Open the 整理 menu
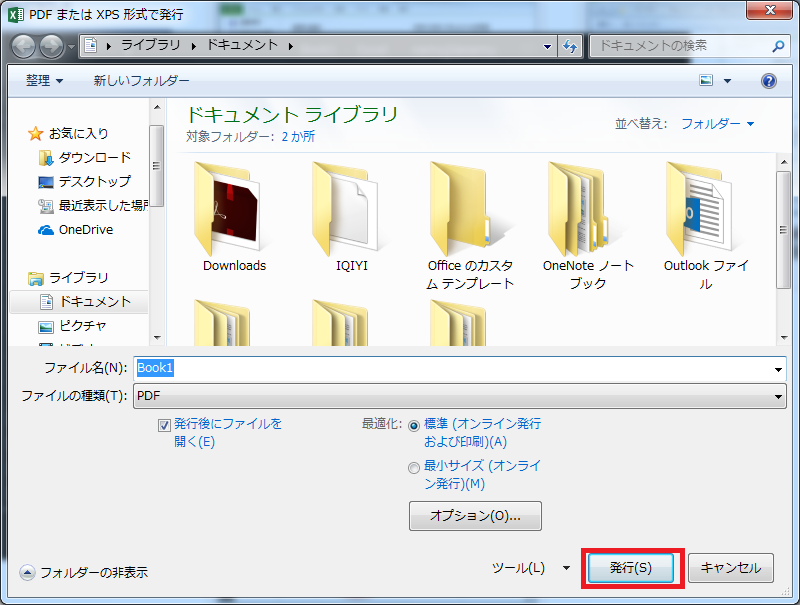Image resolution: width=800 pixels, height=605 pixels. tap(42, 79)
